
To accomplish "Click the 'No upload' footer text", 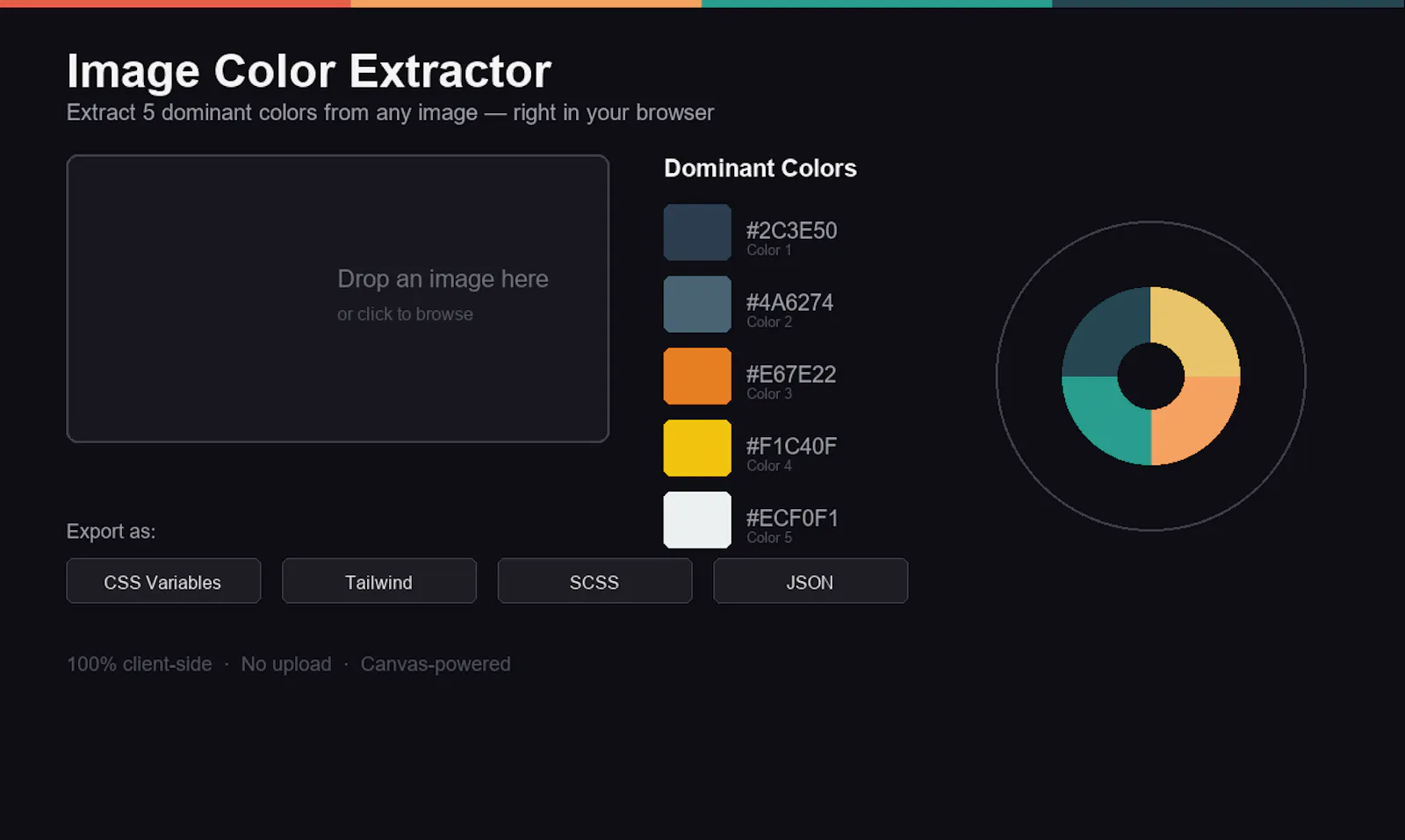I will (286, 664).
